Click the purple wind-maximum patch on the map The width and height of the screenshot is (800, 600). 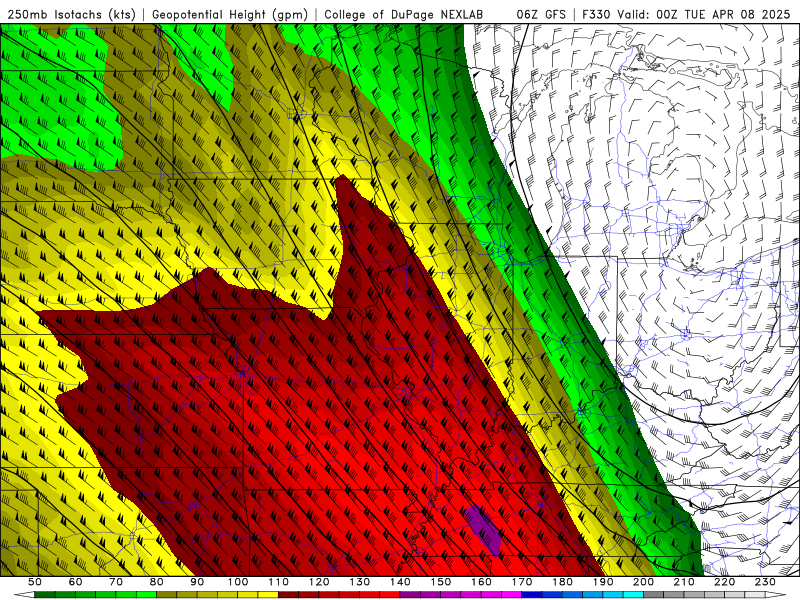click(484, 530)
